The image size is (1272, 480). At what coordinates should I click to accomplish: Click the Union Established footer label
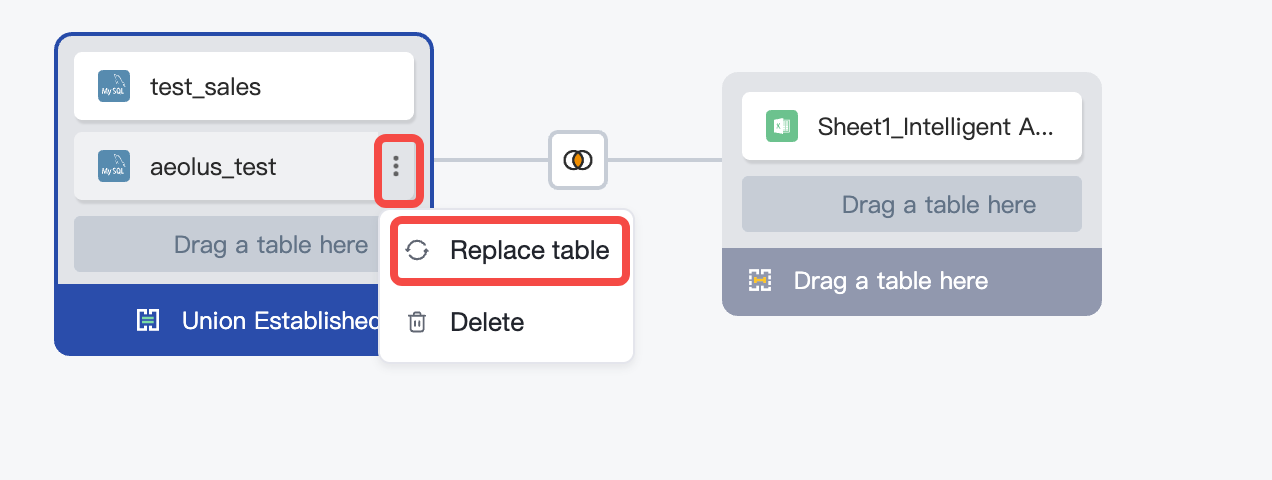click(x=280, y=320)
